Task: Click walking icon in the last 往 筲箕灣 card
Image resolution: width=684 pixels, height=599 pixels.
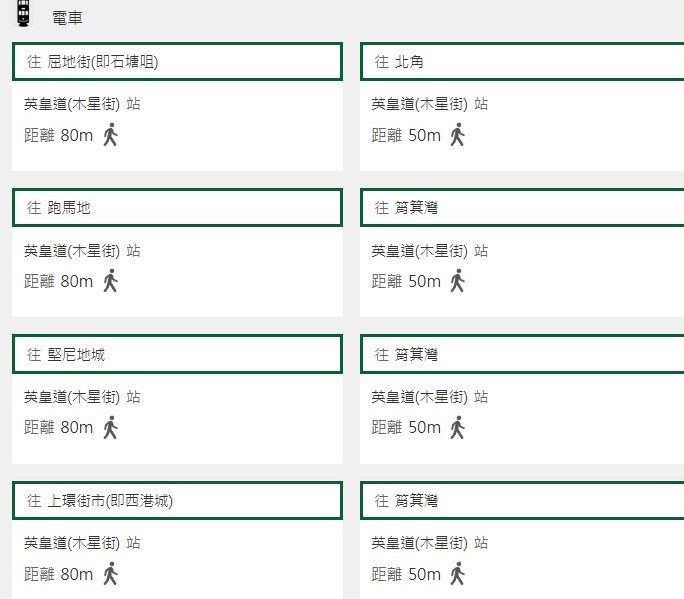Action: pyautogui.click(x=458, y=573)
